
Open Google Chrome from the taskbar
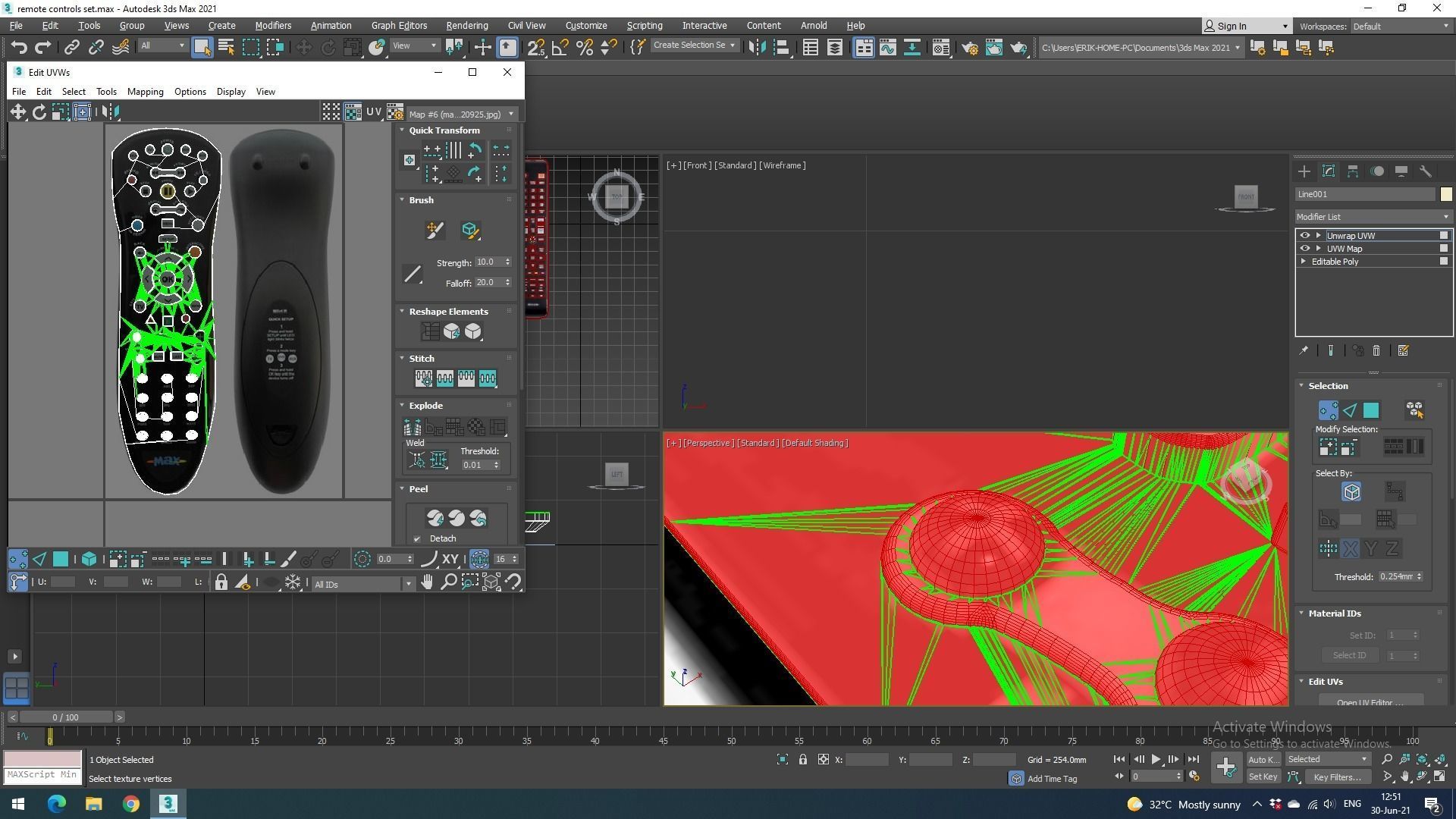coord(130,804)
